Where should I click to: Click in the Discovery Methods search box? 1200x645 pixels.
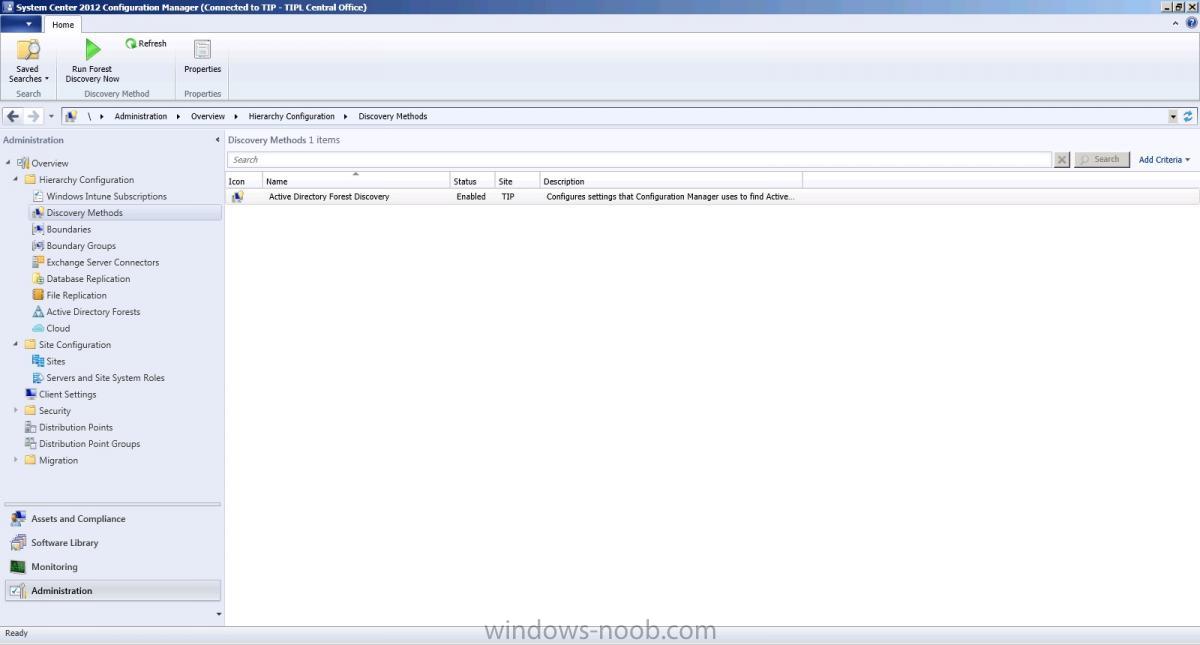[x=639, y=160]
